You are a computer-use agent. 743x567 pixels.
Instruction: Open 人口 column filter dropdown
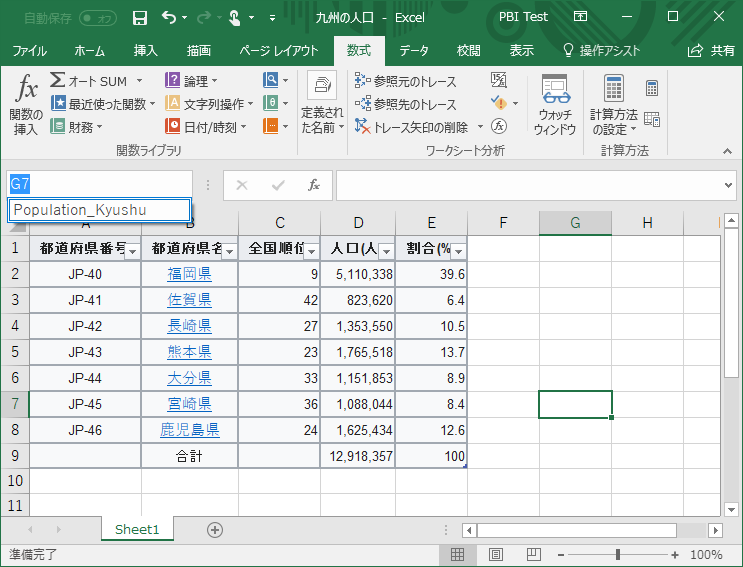click(x=387, y=252)
